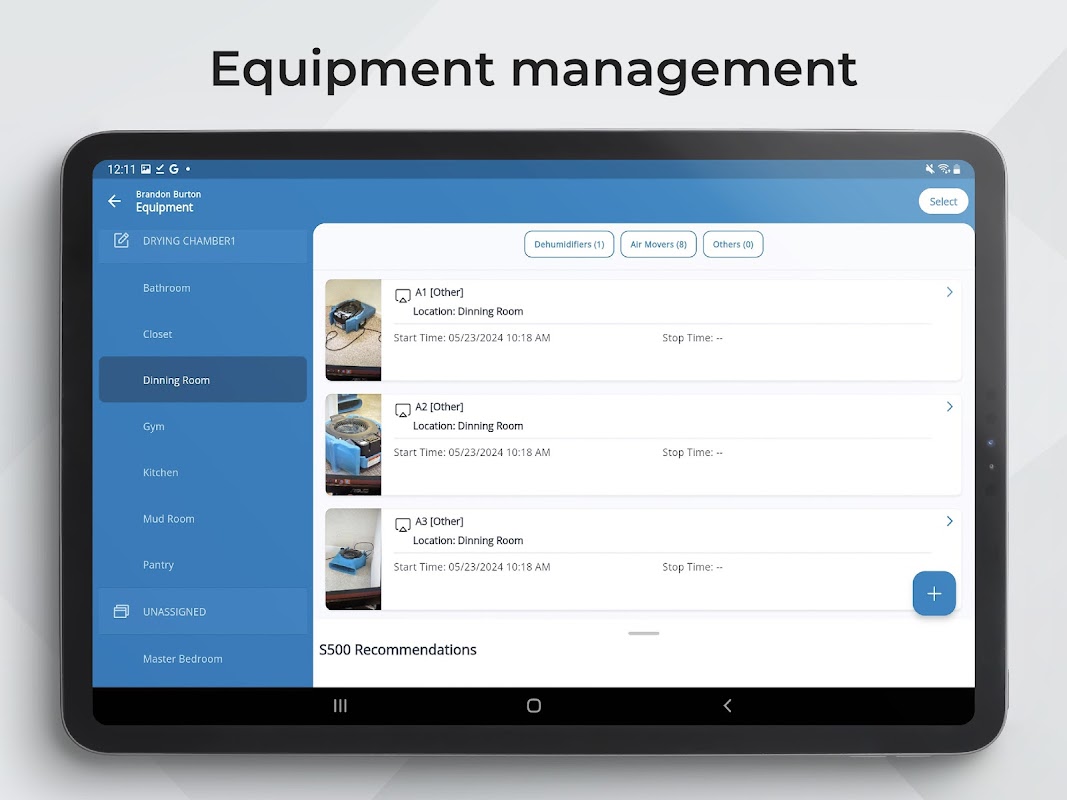1067x800 pixels.
Task: Open the Pantry room
Action: tap(203, 565)
